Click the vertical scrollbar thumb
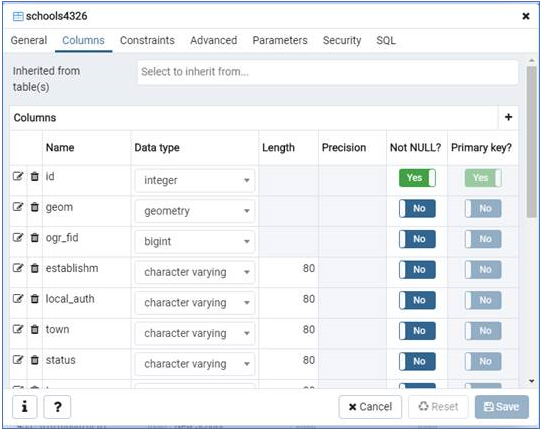Image resolution: width=542 pixels, height=431 pixels. (x=532, y=142)
